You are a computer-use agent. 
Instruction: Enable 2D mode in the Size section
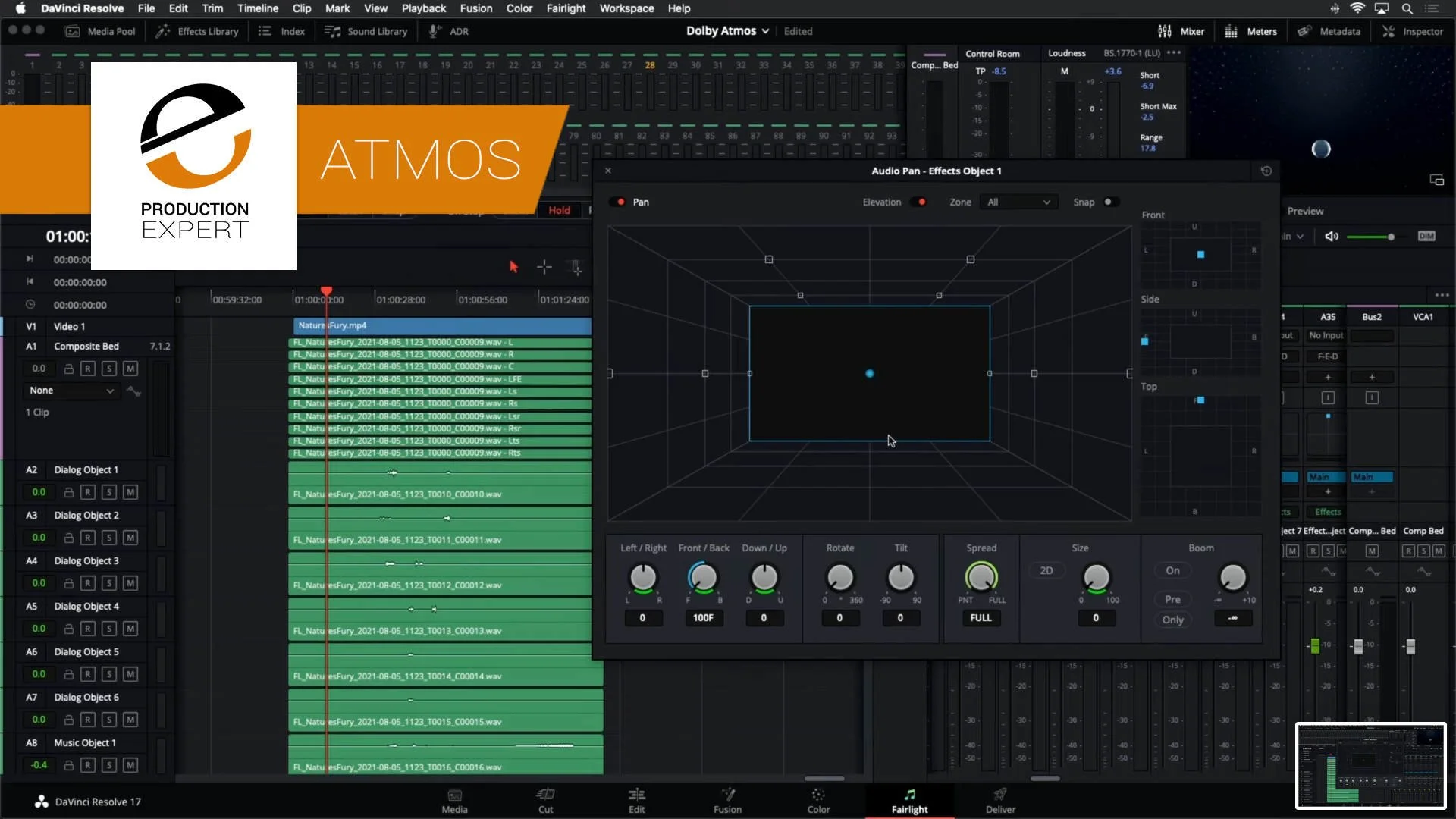click(x=1047, y=570)
